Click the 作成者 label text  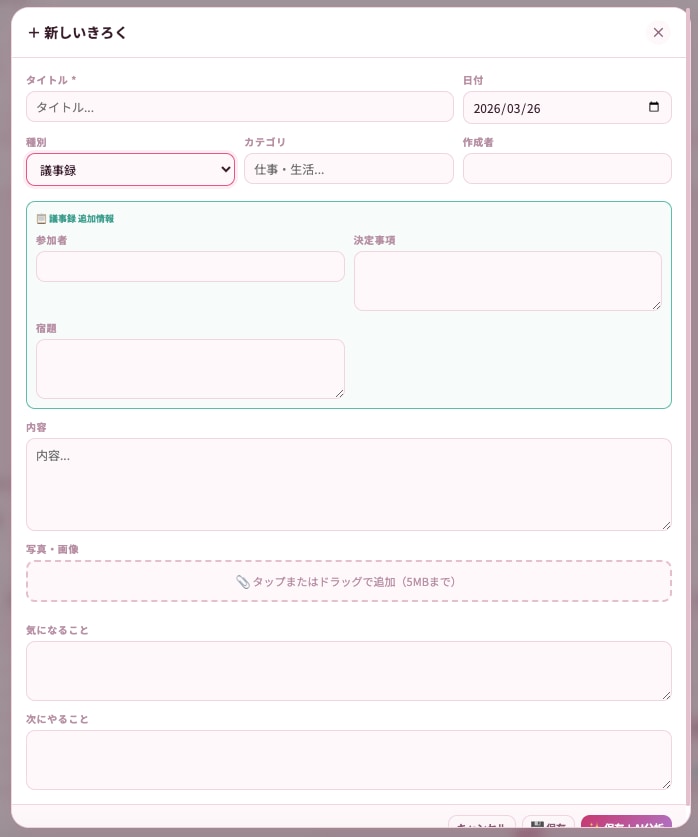[x=478, y=143]
